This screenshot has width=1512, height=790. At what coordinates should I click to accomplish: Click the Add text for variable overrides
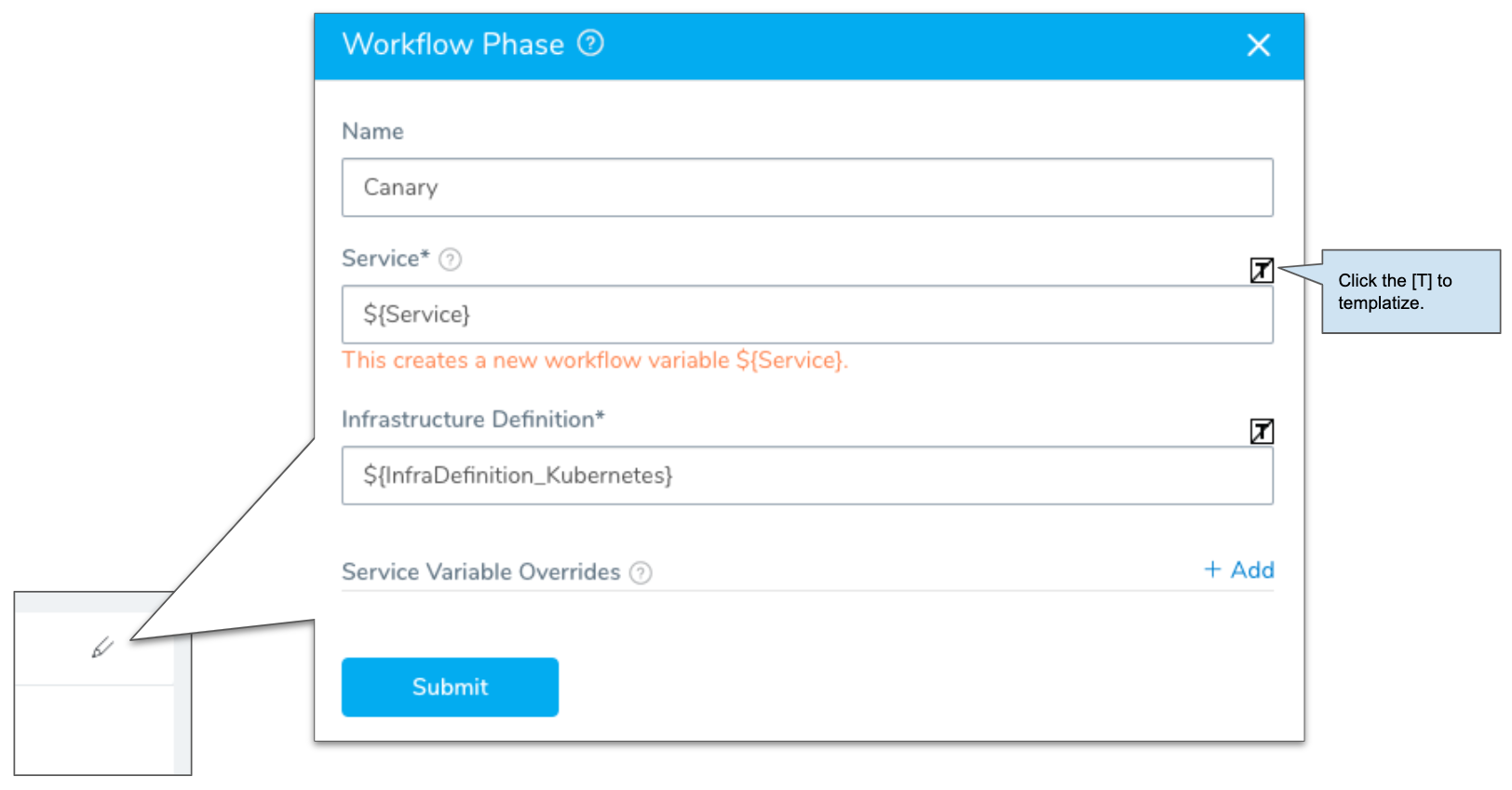click(x=1252, y=569)
